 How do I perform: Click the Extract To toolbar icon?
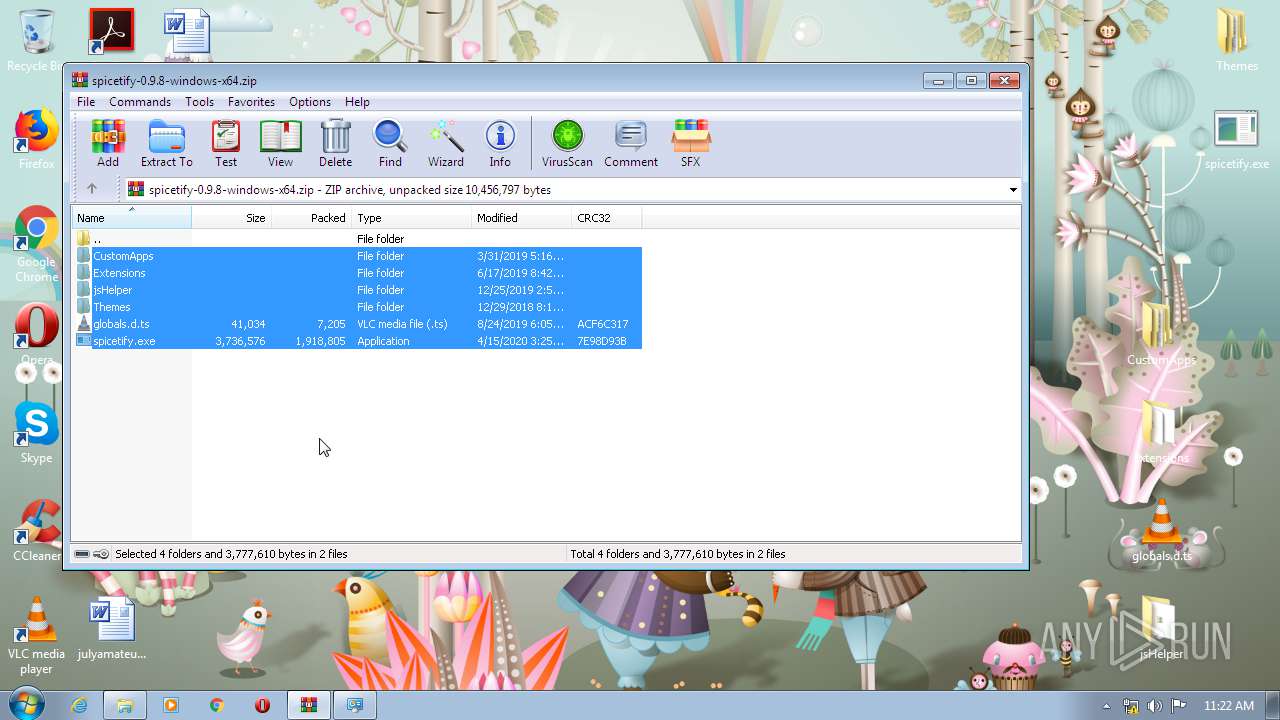point(166,143)
